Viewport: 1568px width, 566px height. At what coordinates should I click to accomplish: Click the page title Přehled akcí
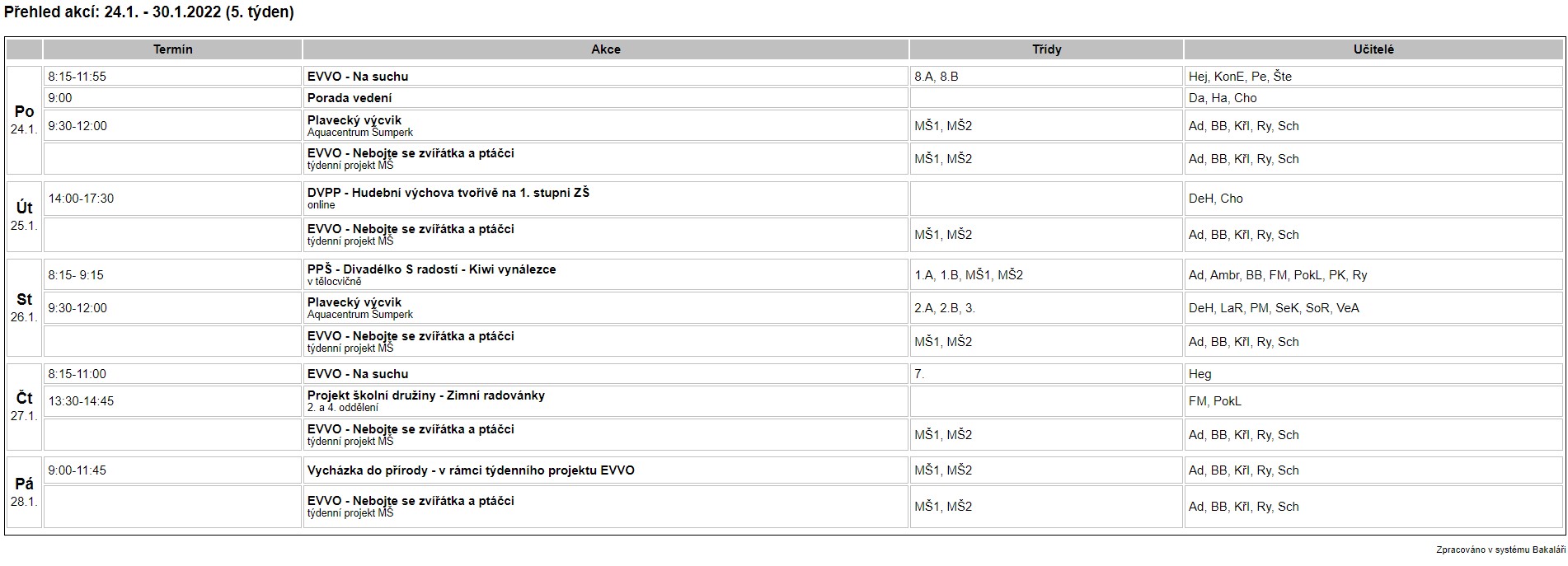click(149, 12)
